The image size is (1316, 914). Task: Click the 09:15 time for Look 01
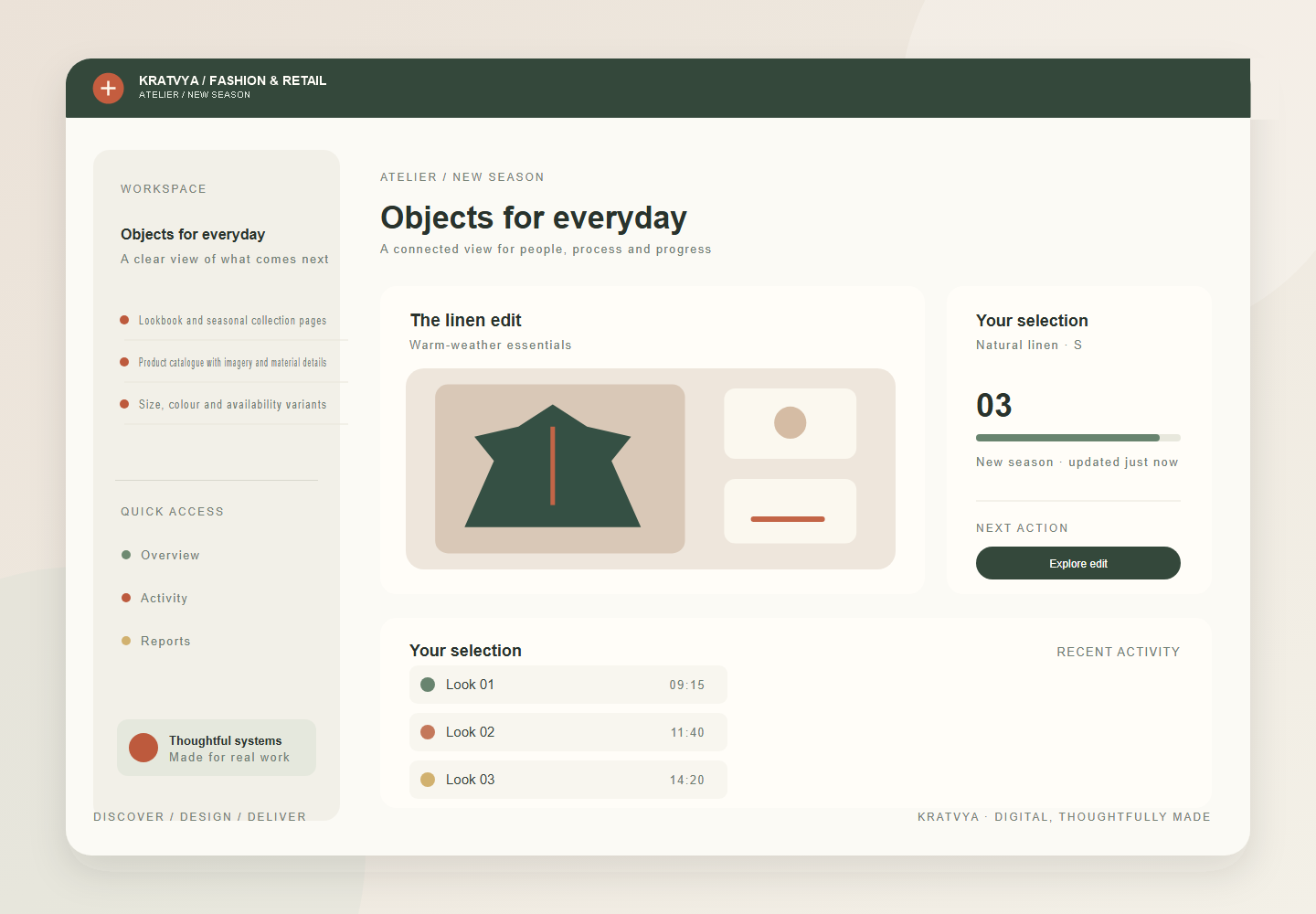[687, 685]
